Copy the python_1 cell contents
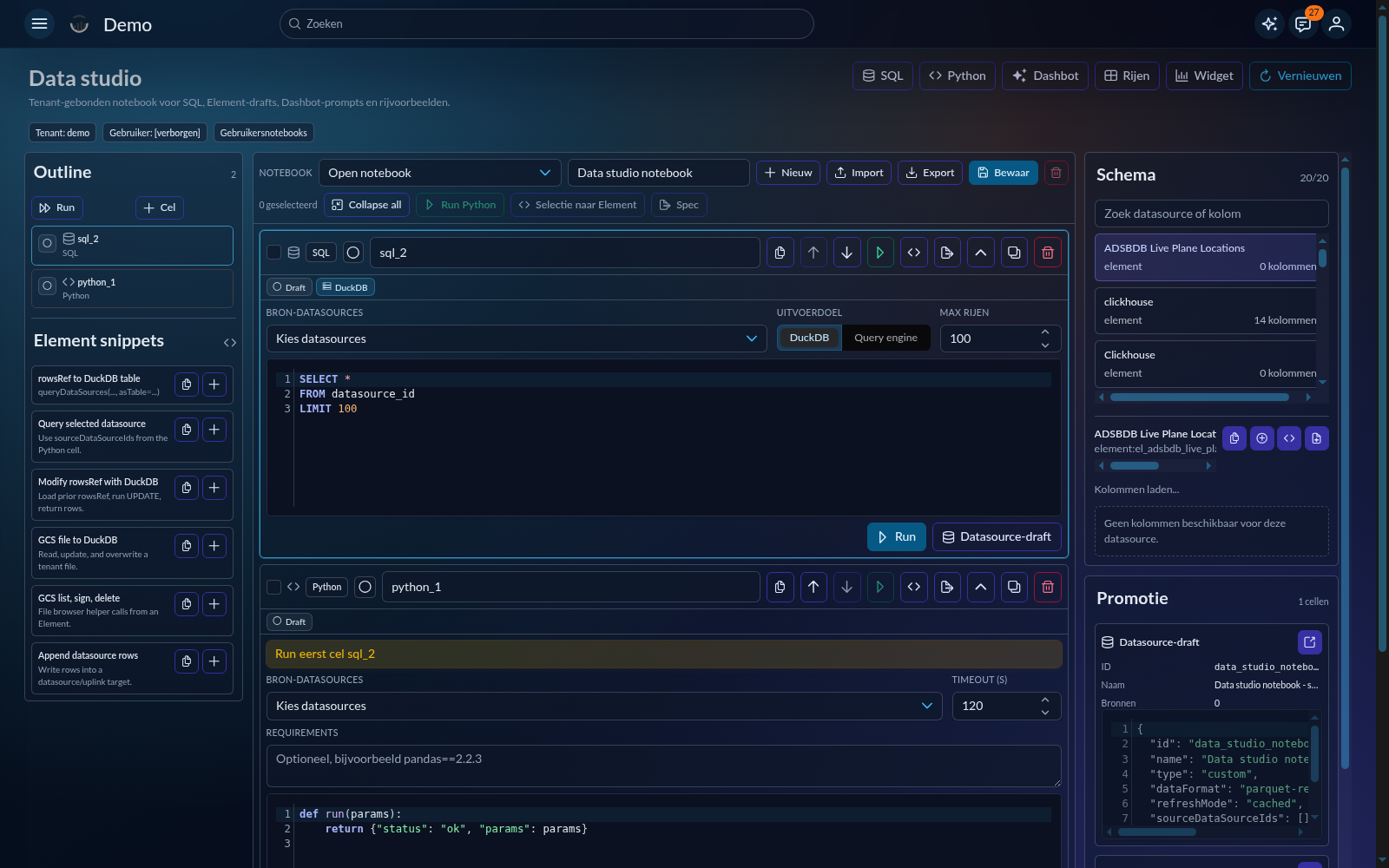Viewport: 1389px width, 868px height. click(780, 587)
